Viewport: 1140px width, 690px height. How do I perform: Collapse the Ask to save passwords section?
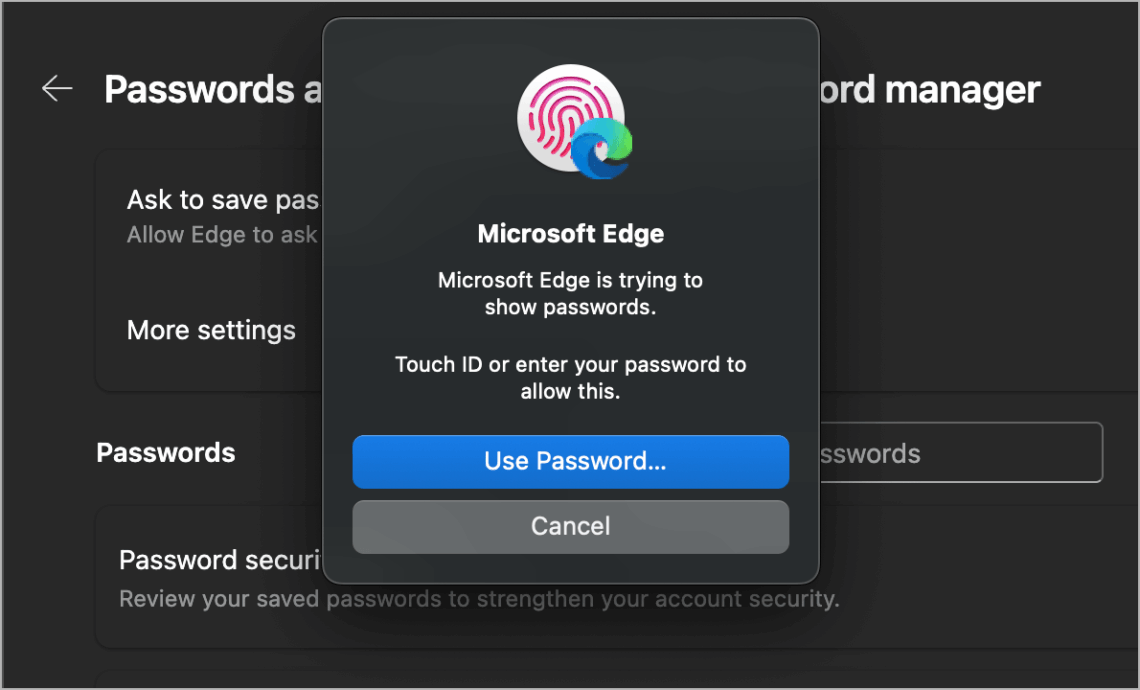(x=222, y=199)
